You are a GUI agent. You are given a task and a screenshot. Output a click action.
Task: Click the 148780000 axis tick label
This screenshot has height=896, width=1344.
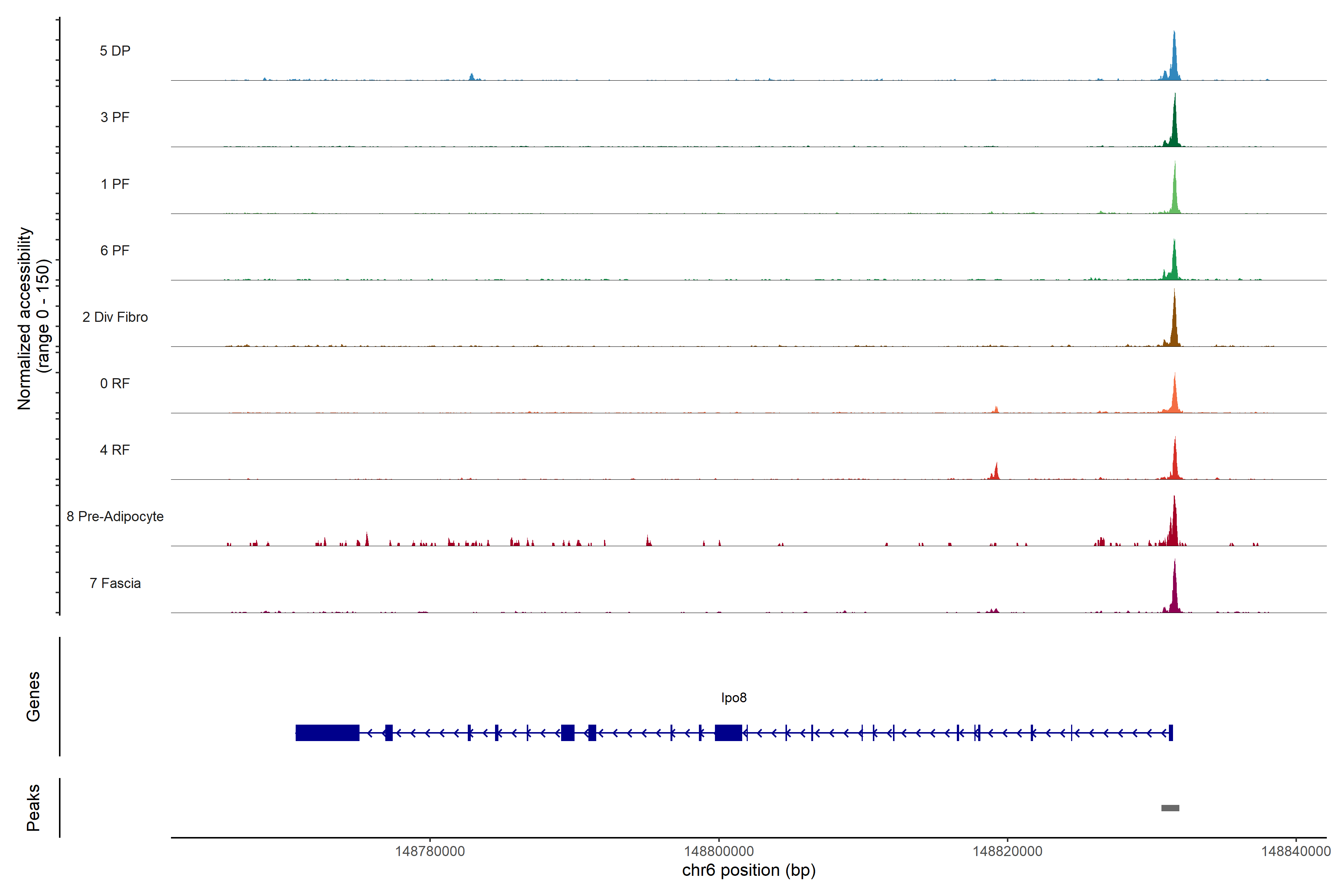click(x=430, y=852)
